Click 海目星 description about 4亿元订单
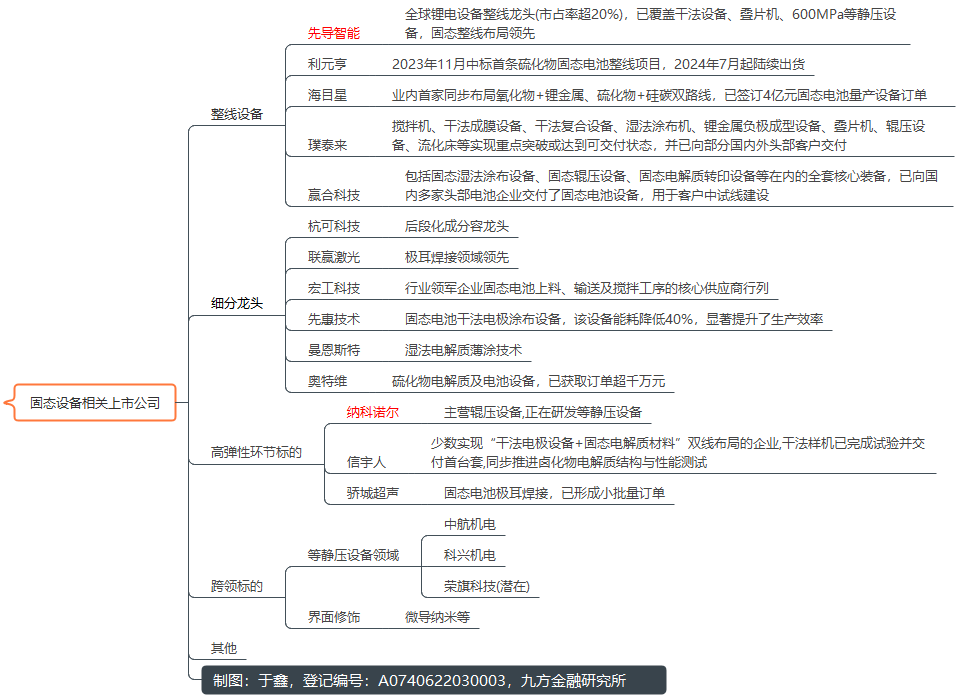This screenshot has height=695, width=956. [x=659, y=95]
